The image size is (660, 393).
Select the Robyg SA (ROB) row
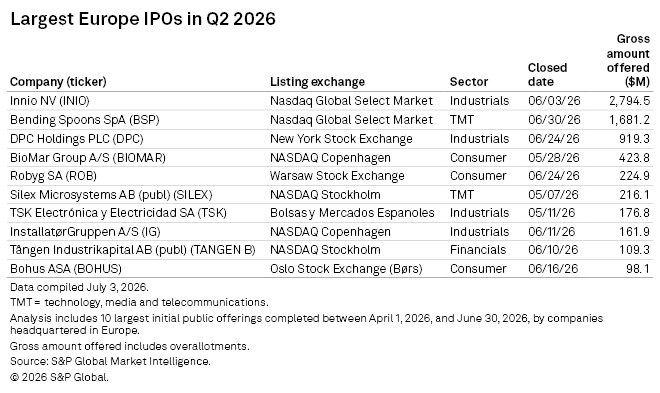330,176
